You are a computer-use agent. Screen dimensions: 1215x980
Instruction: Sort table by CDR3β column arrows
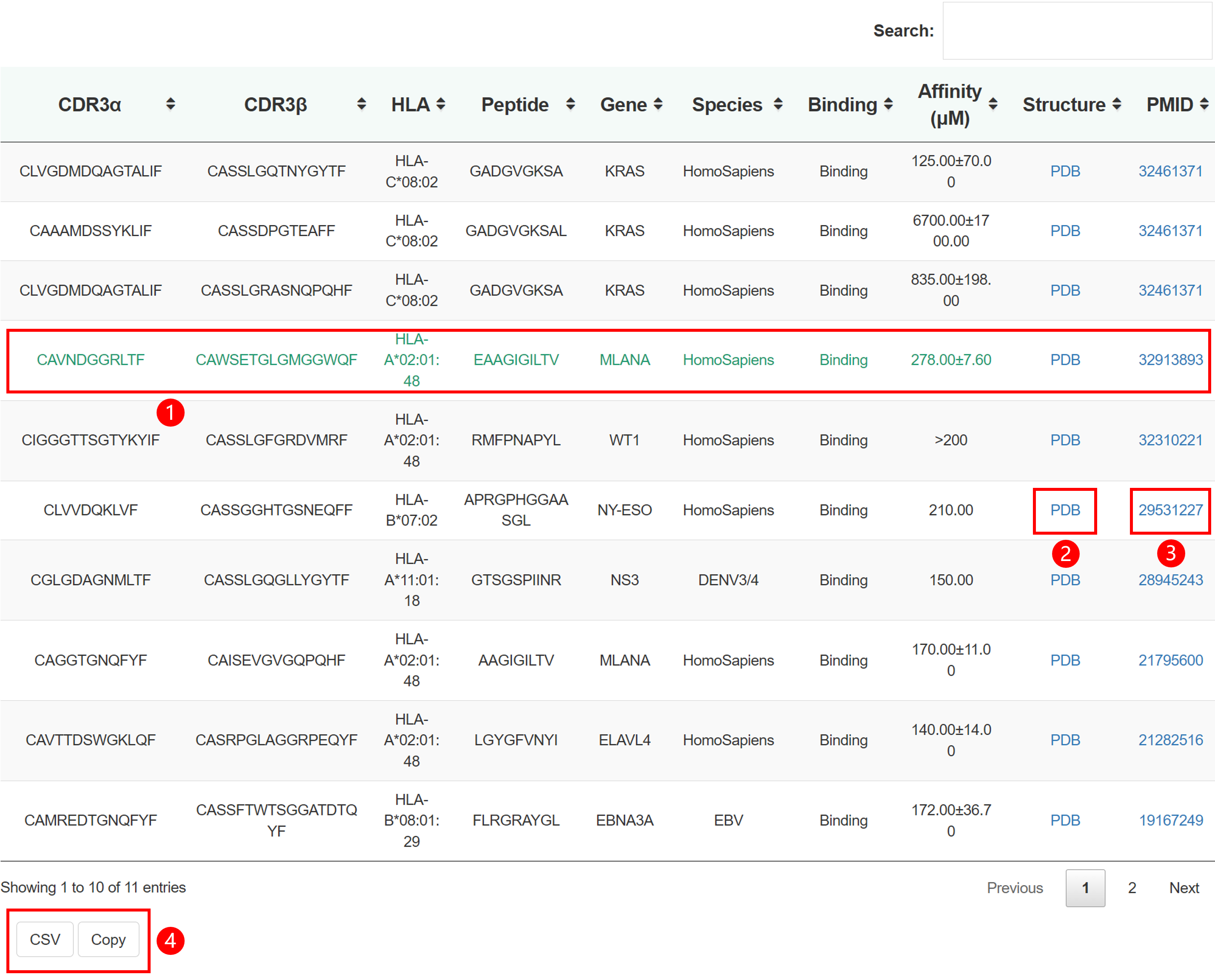click(x=361, y=105)
